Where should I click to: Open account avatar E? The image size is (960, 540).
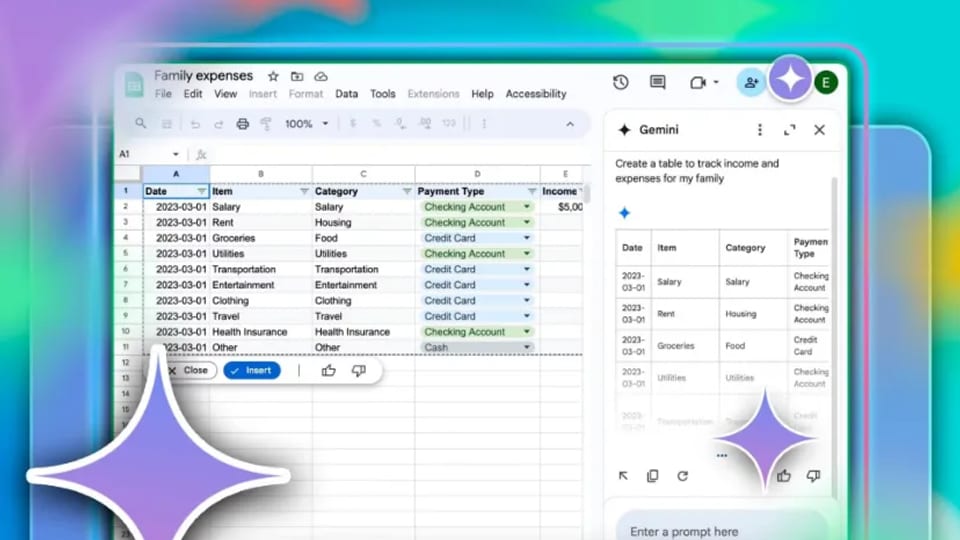(826, 82)
